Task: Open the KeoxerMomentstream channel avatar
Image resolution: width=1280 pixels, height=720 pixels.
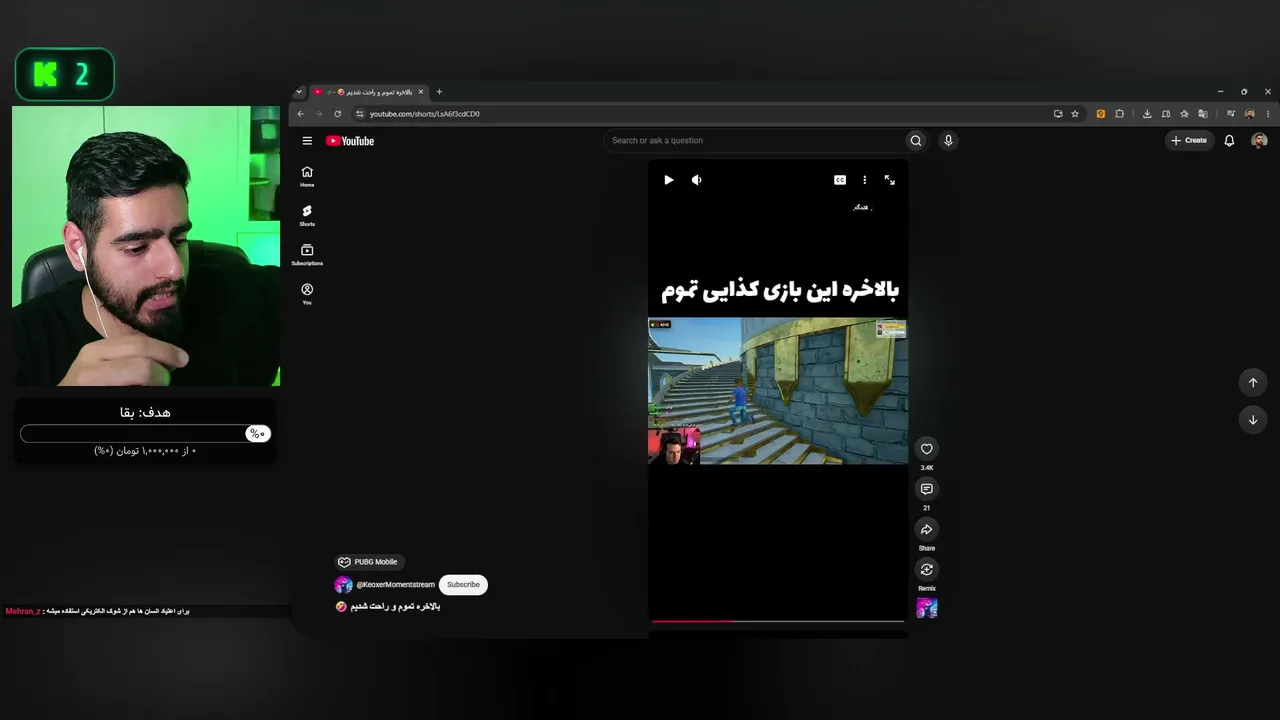Action: [343, 585]
